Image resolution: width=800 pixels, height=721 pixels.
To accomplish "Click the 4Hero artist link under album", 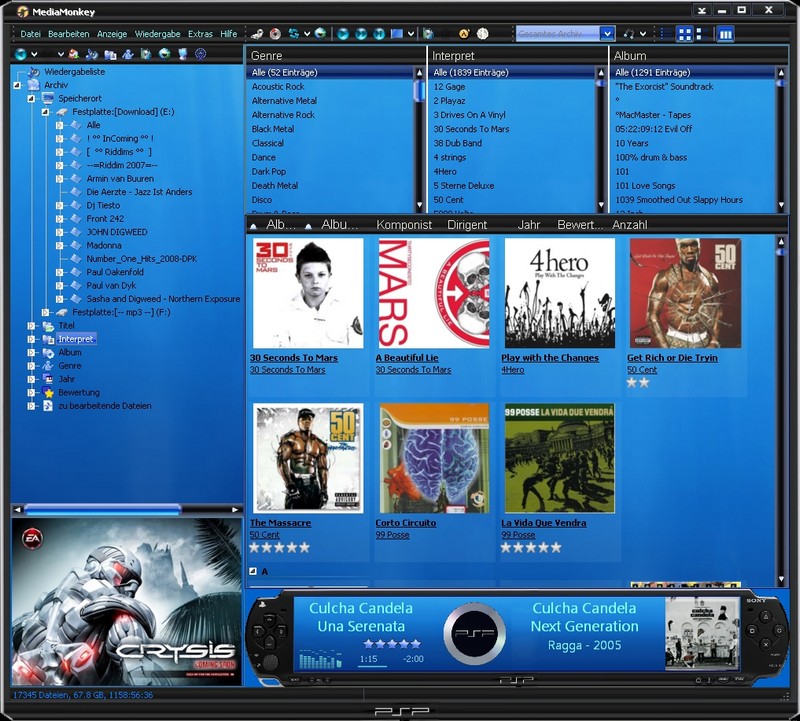I will [x=512, y=370].
